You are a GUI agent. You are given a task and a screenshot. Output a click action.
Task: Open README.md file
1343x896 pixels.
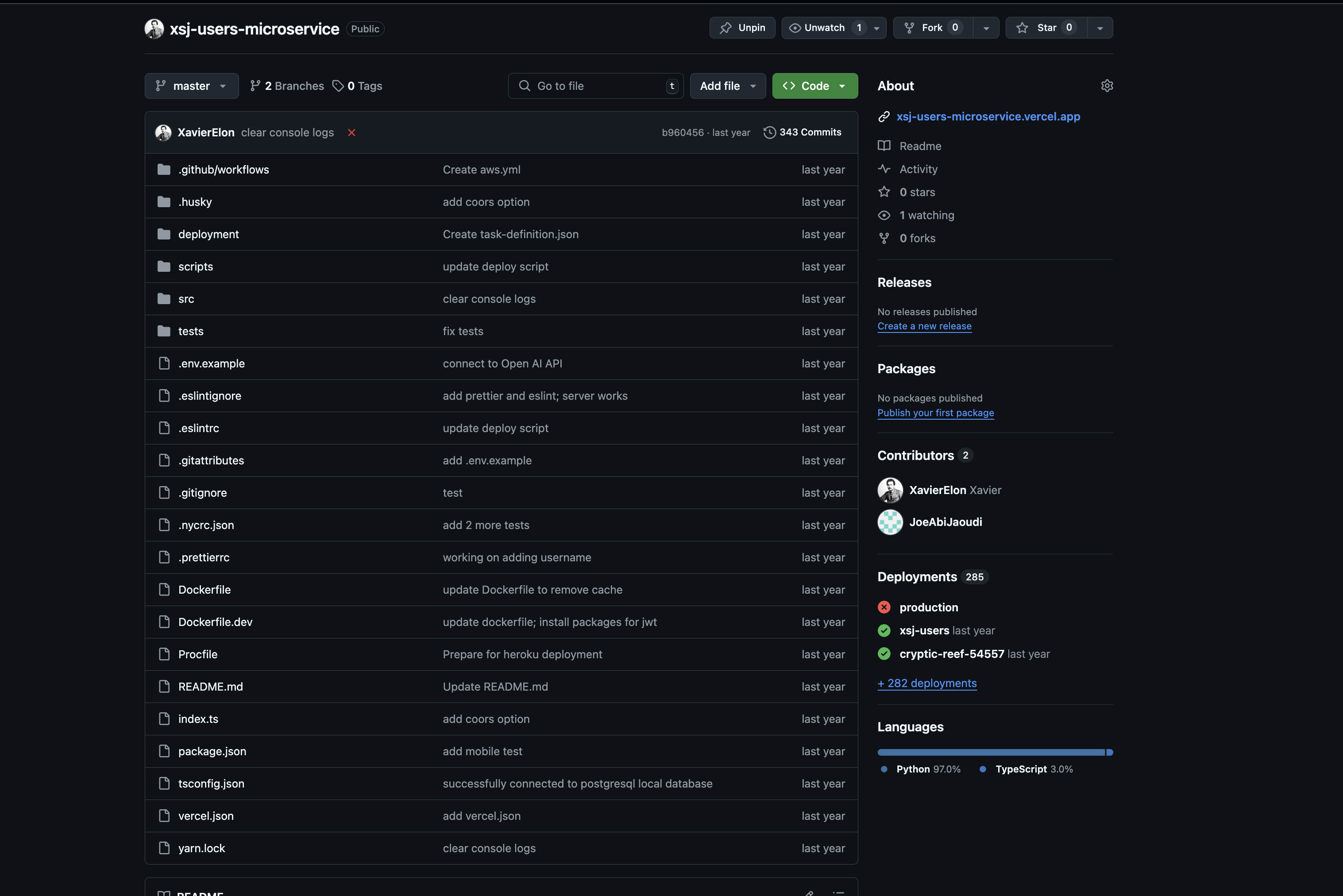coord(211,686)
